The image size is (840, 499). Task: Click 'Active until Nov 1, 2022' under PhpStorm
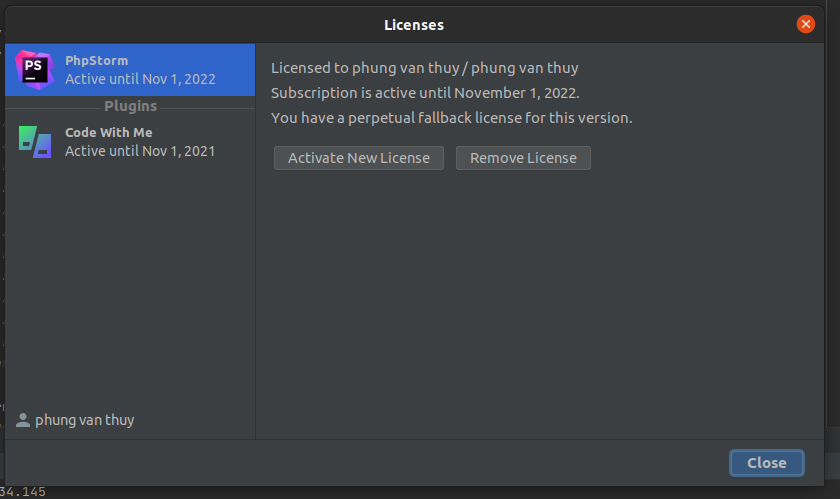(140, 79)
